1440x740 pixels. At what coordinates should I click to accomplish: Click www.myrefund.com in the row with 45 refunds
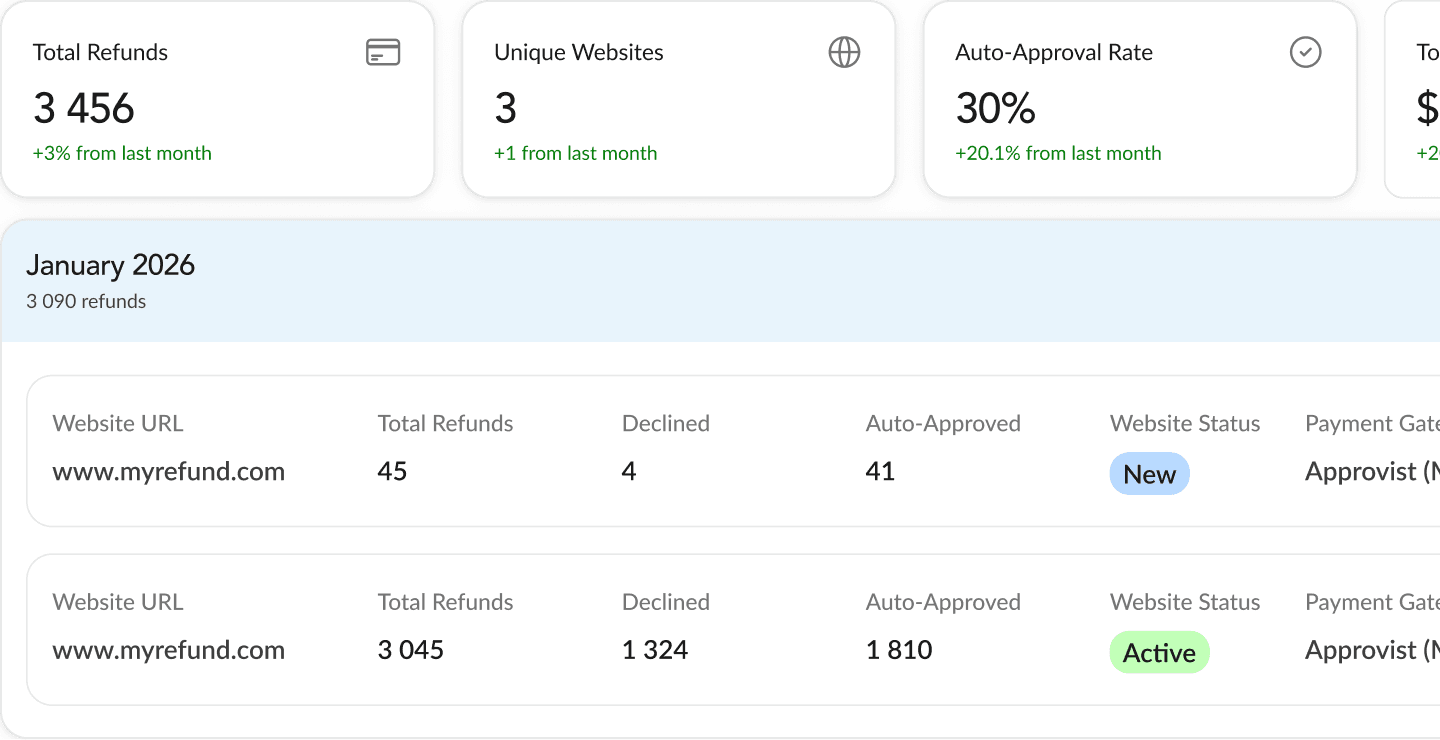pyautogui.click(x=169, y=472)
